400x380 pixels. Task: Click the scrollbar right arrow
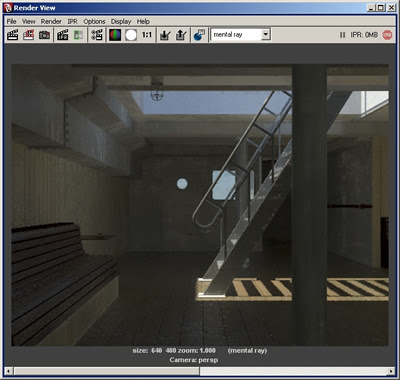392,371
